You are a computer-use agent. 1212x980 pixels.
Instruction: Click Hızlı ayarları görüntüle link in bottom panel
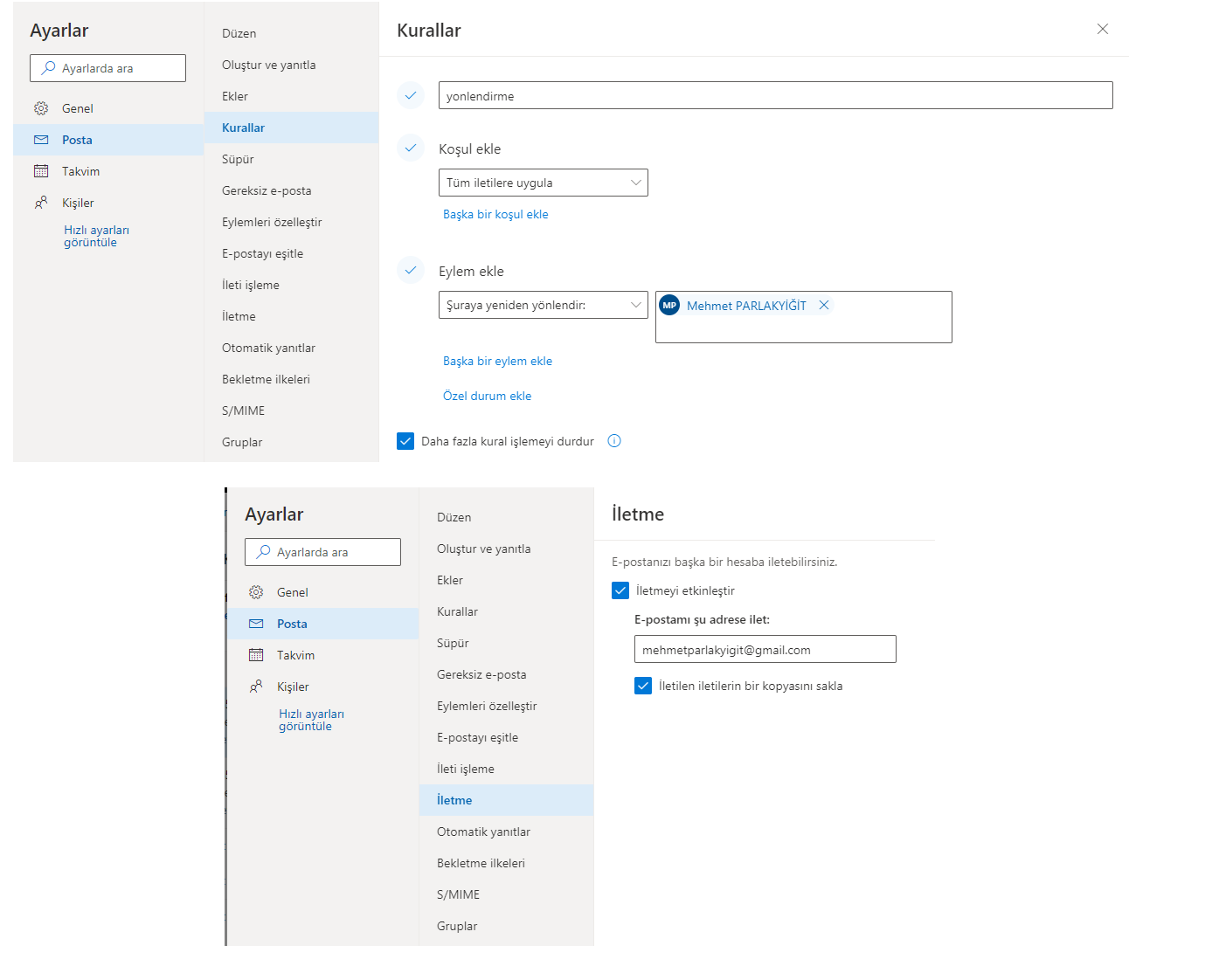coord(311,720)
